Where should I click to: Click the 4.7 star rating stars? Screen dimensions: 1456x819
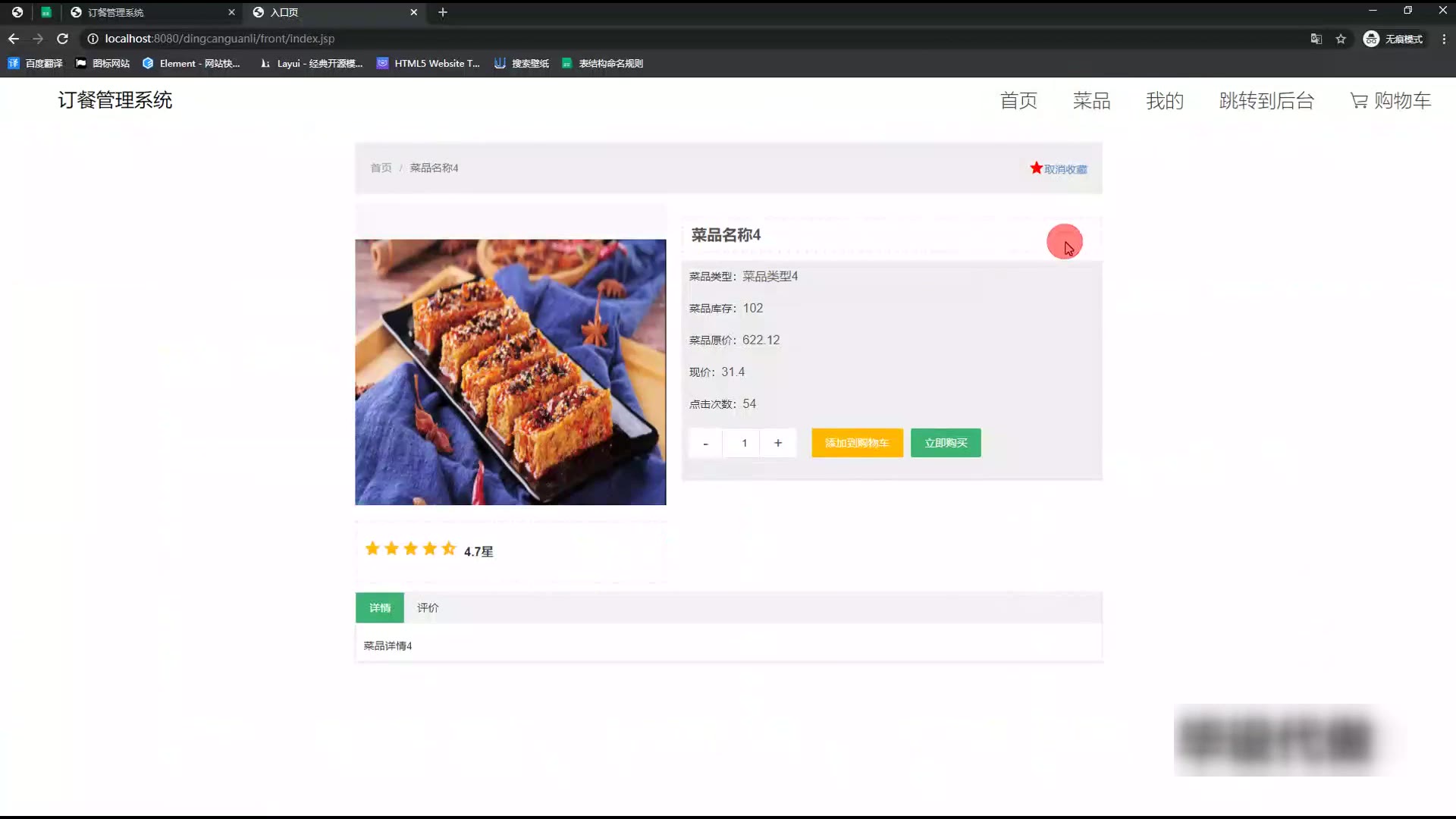(410, 549)
